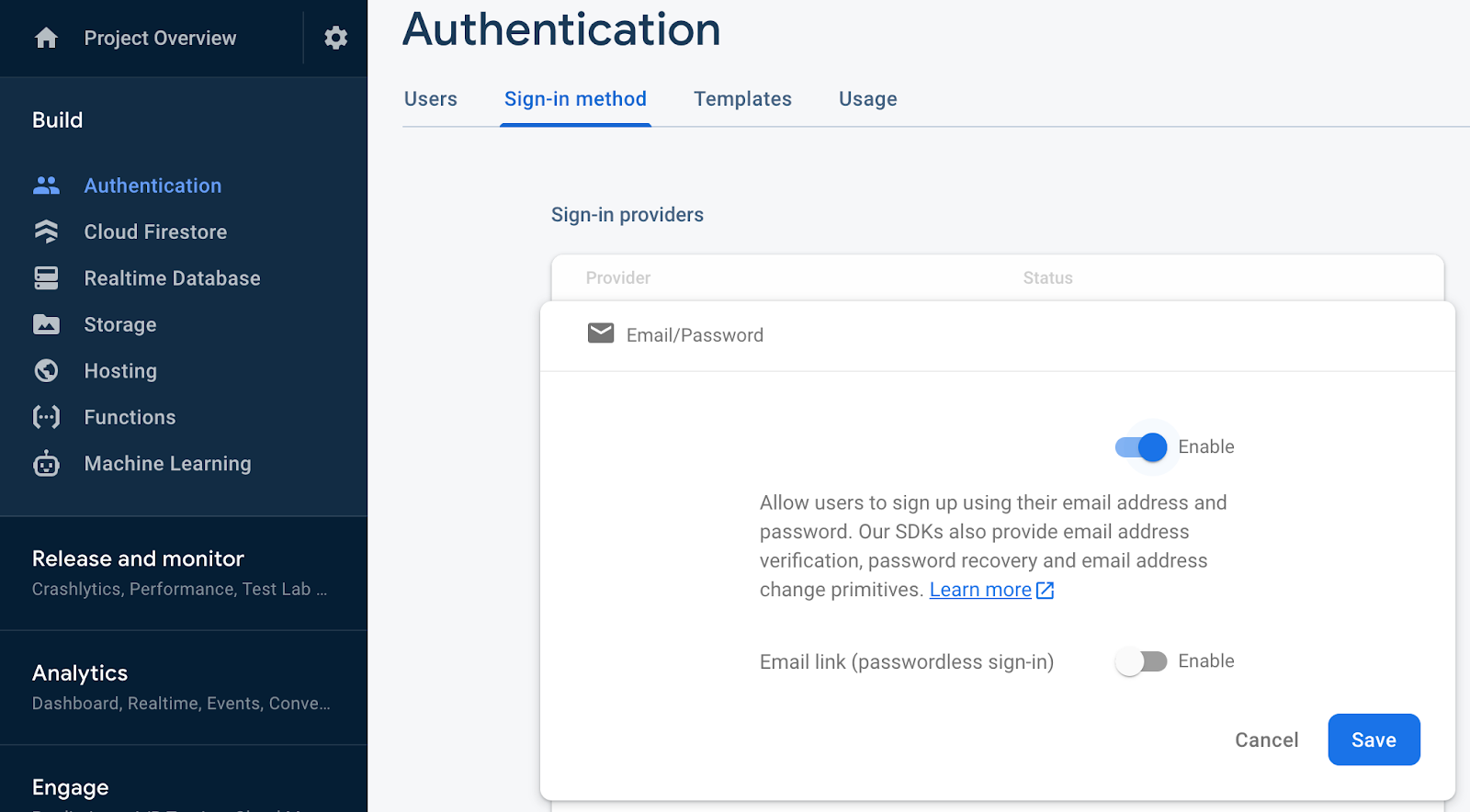Select the Hosting globe icon
The height and width of the screenshot is (812, 1470).
[x=46, y=370]
